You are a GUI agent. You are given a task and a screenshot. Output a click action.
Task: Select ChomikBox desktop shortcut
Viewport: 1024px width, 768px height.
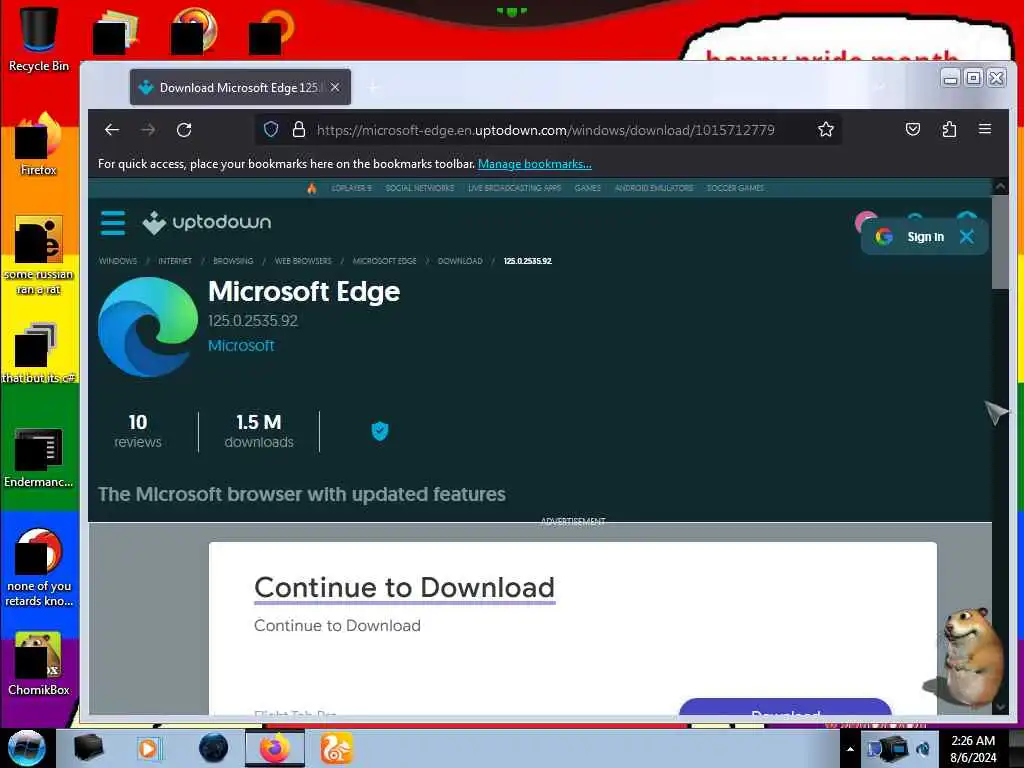point(39,664)
